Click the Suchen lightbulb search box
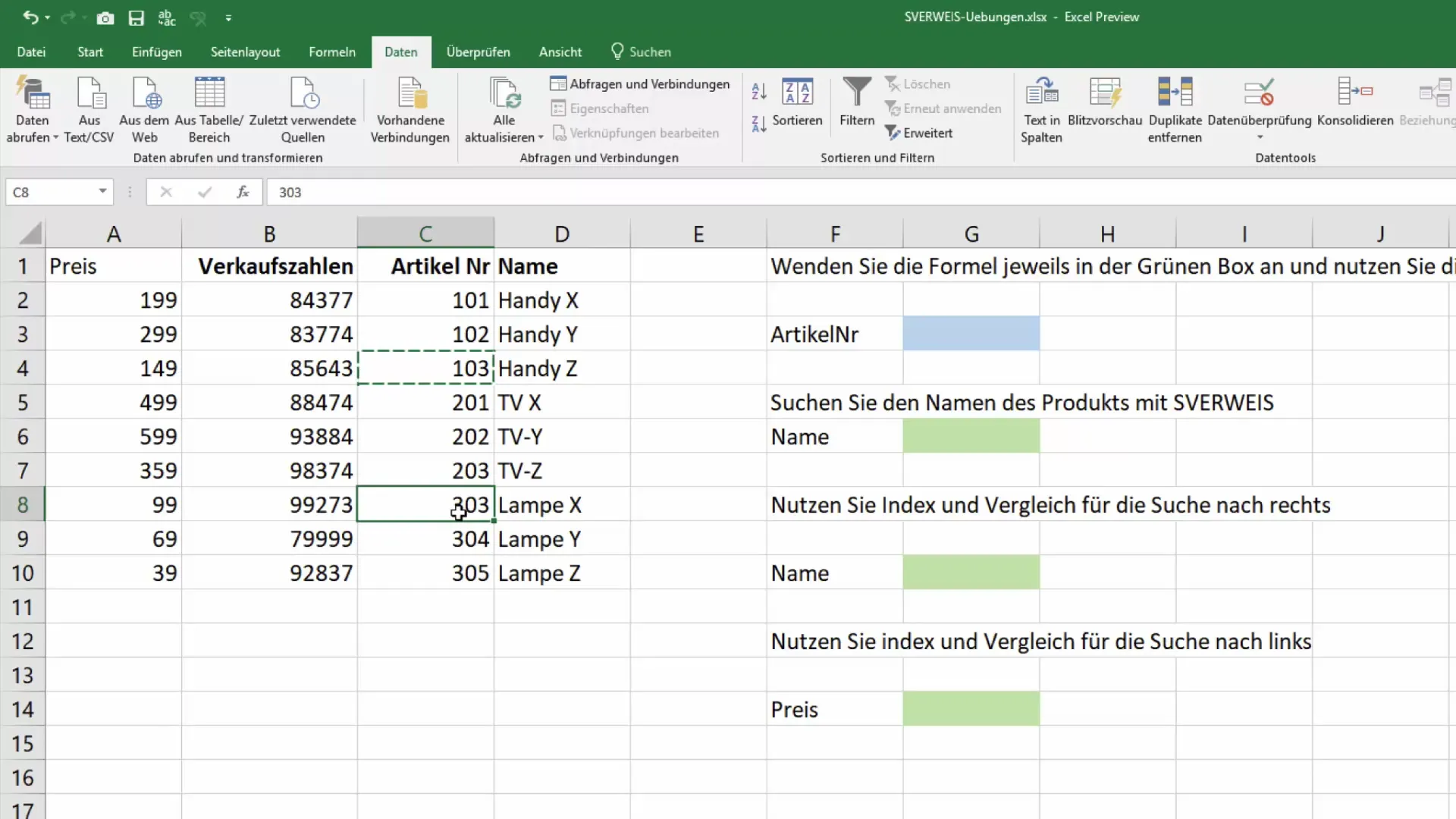Image resolution: width=1456 pixels, height=819 pixels. click(x=642, y=52)
